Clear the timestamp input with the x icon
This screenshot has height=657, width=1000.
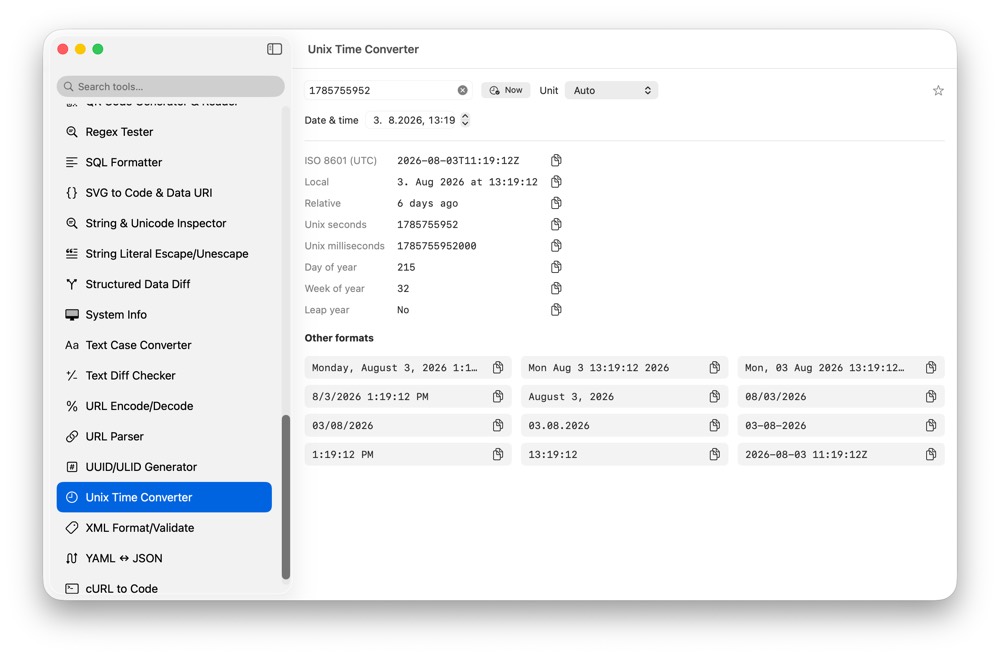pos(462,91)
